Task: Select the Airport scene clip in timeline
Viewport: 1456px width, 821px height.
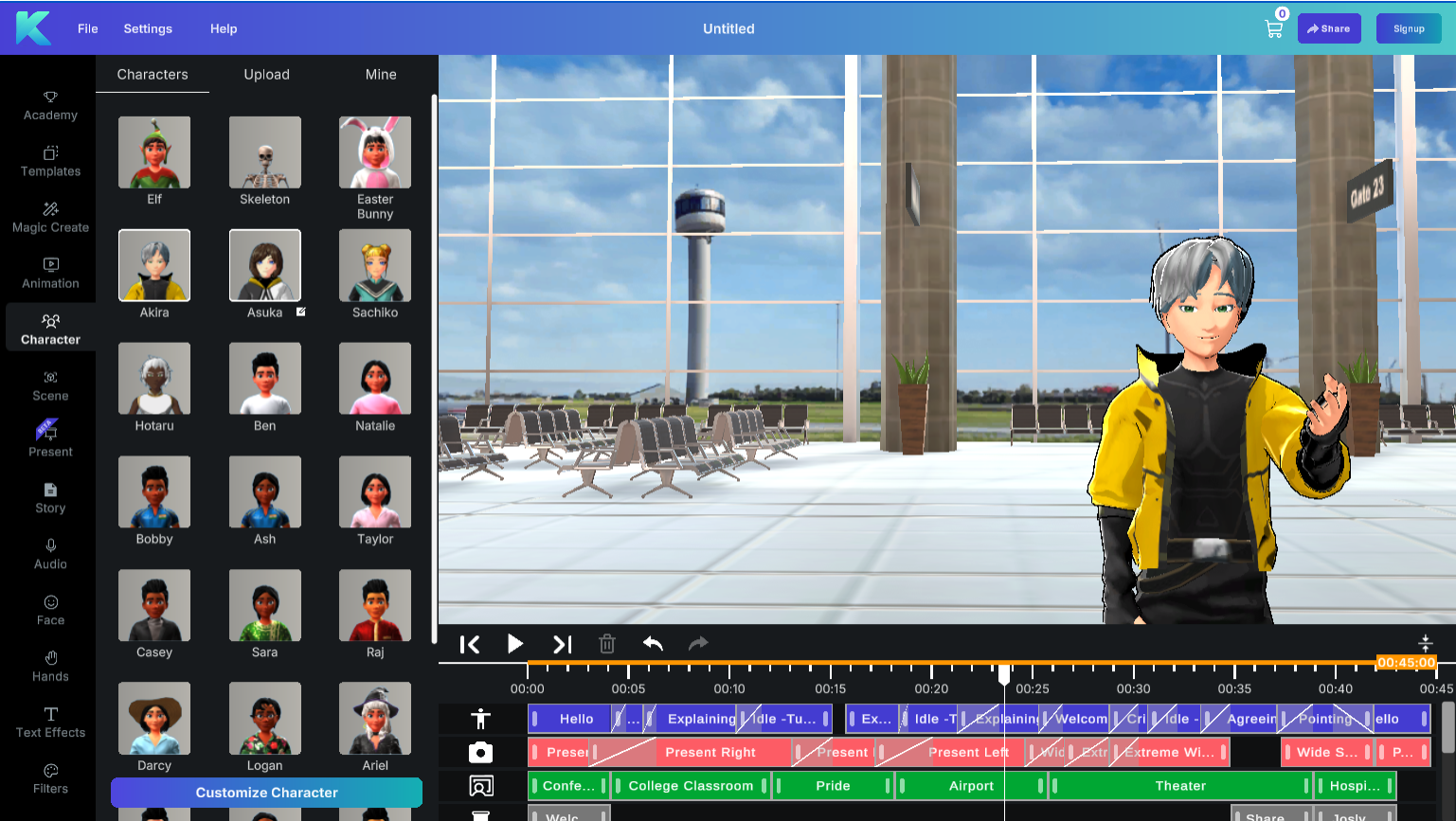Action: click(x=971, y=786)
